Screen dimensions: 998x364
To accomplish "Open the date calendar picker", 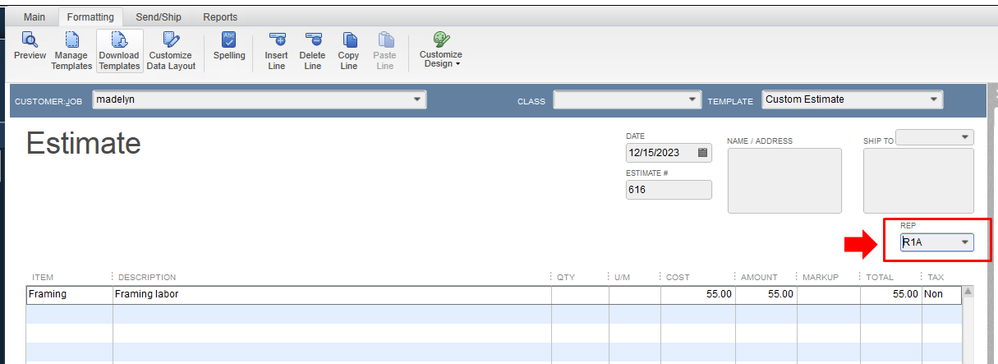I will 703,153.
